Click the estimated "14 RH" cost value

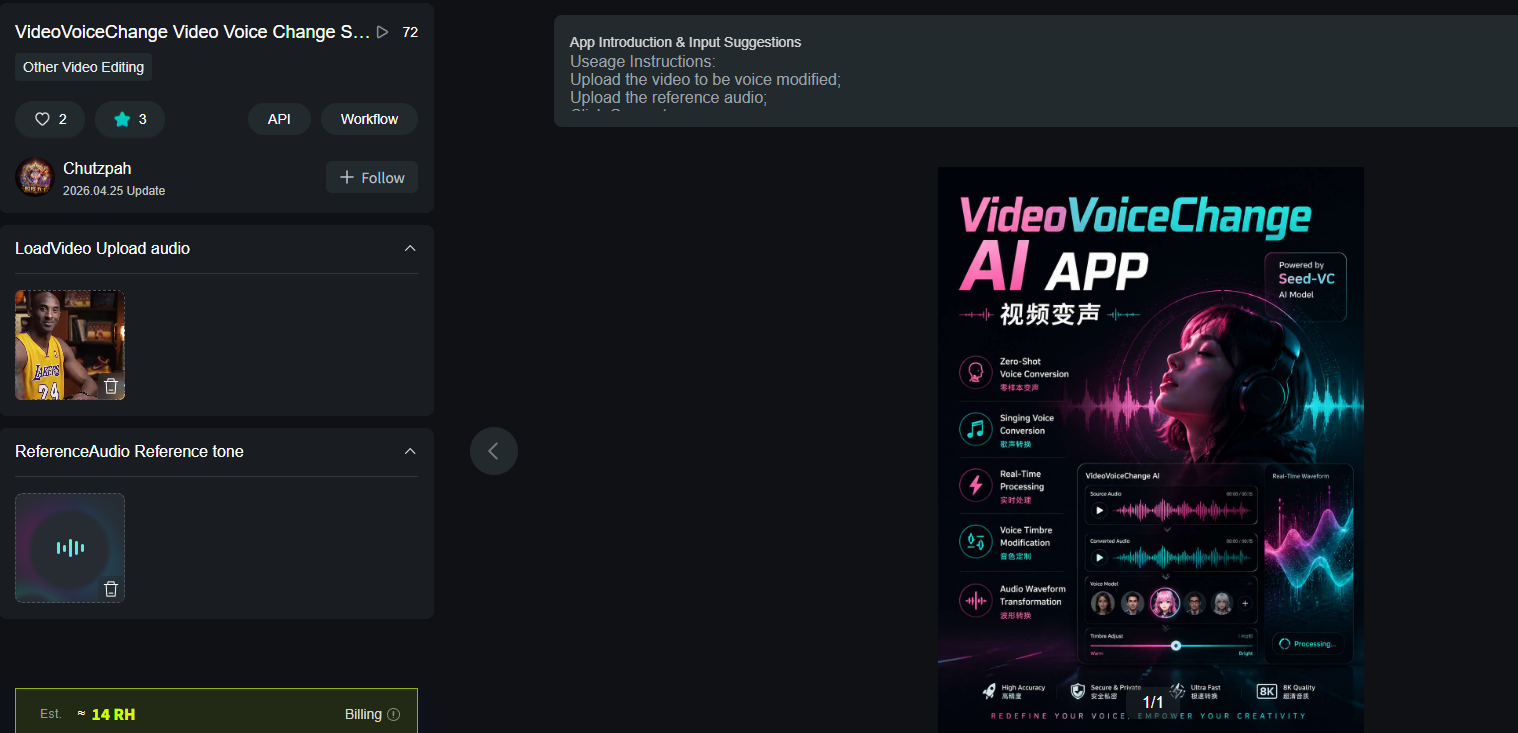pyautogui.click(x=113, y=714)
